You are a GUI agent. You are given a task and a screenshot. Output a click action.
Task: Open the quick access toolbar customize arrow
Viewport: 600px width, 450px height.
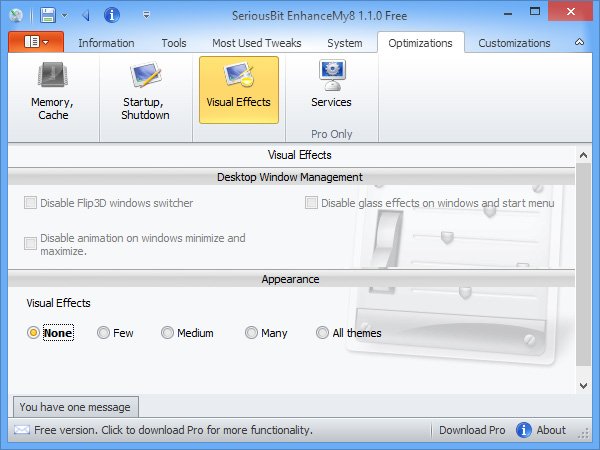[146, 15]
